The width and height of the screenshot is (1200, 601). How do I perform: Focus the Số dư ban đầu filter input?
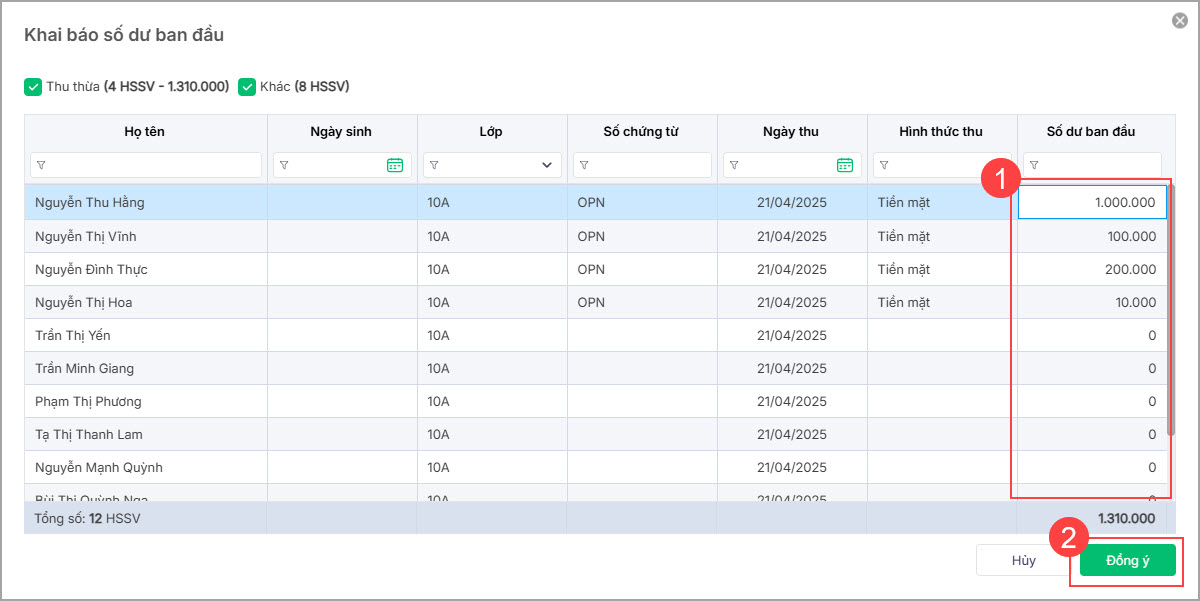[x=1092, y=165]
